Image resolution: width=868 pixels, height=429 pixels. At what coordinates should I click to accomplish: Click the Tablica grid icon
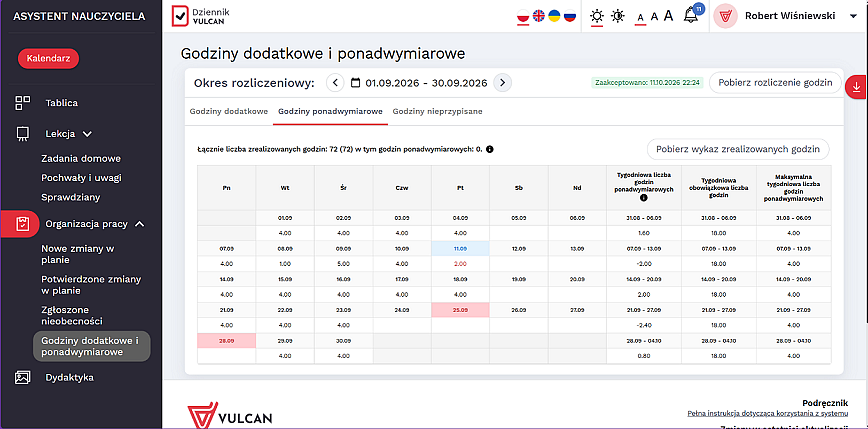23,103
